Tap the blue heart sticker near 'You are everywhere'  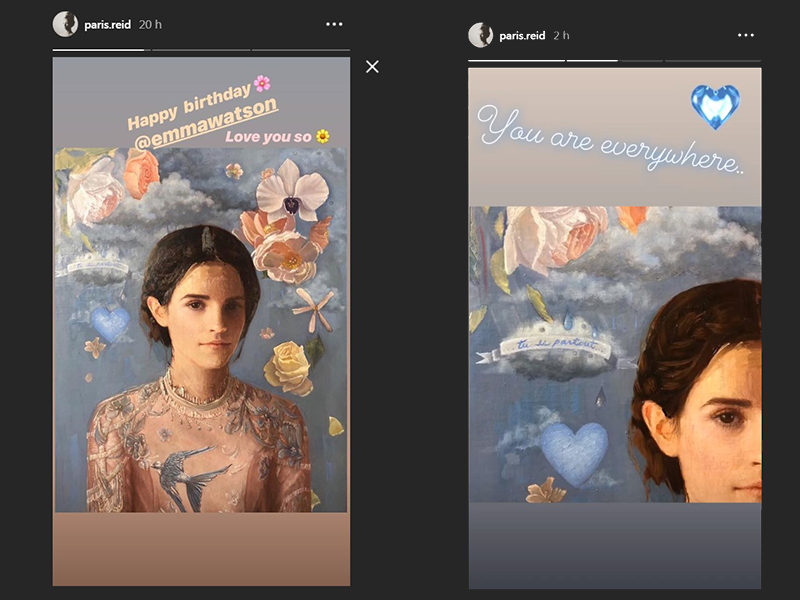[714, 105]
